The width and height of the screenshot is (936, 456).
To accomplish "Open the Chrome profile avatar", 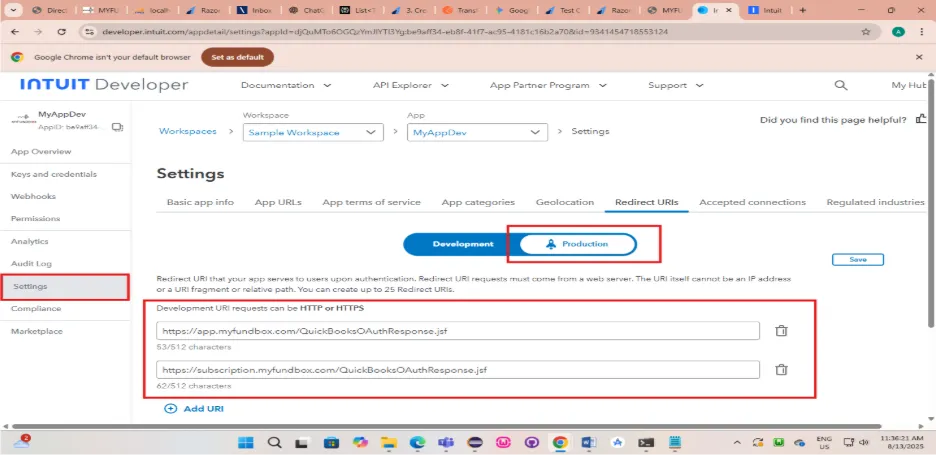I will pos(898,32).
